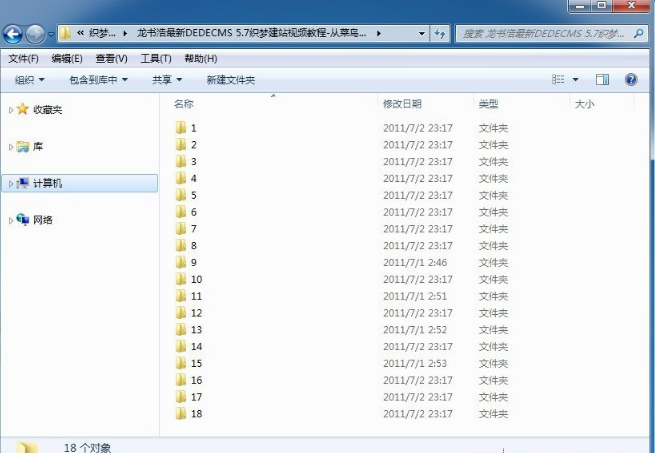Viewport: 655px width, 453px height.
Task: Open the 编辑(E) menu
Action: [67, 59]
